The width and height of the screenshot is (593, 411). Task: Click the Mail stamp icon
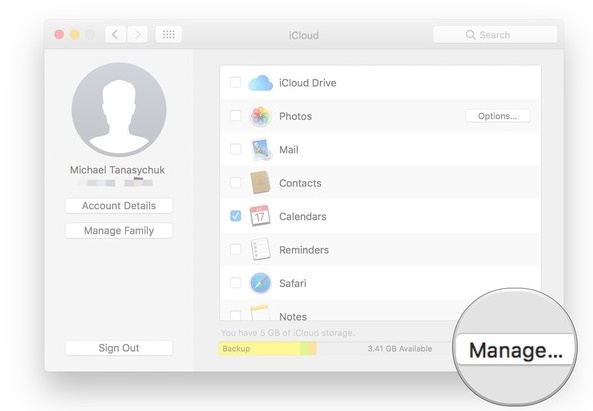(x=261, y=149)
